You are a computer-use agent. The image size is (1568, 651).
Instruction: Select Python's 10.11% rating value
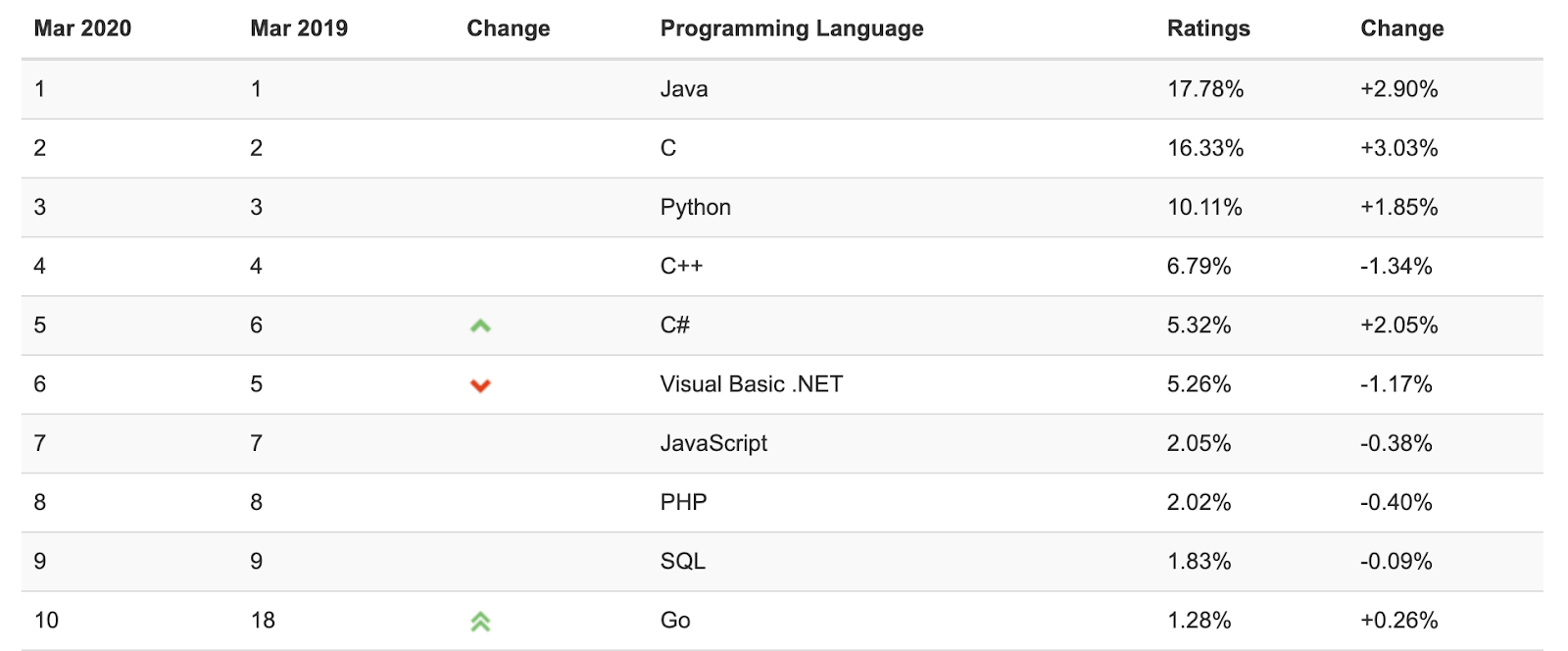(1204, 207)
